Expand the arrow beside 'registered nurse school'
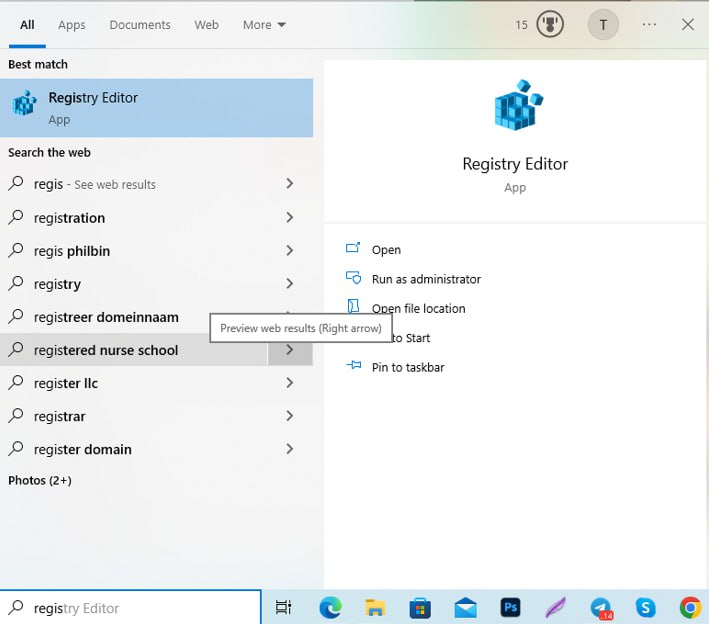Viewport: 709px width, 624px height. click(x=290, y=350)
